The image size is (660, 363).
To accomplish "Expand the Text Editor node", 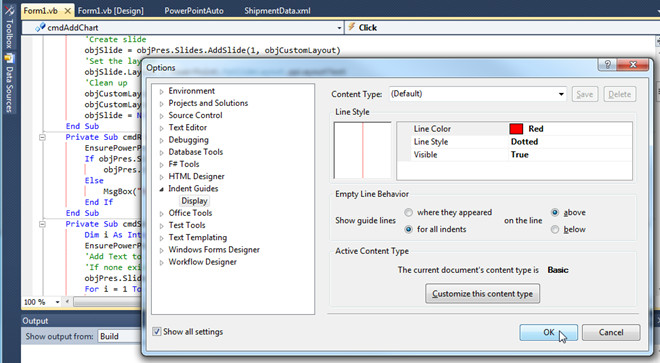I will pos(161,128).
